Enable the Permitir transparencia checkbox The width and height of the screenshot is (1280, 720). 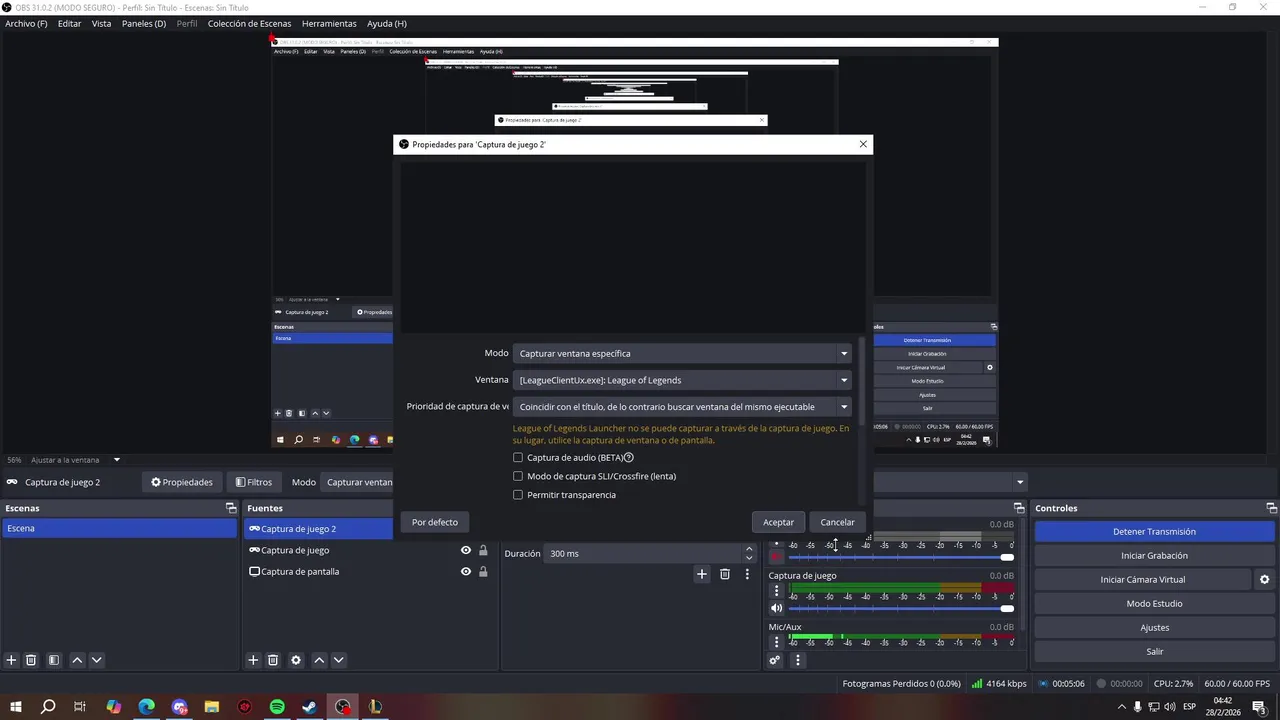518,495
